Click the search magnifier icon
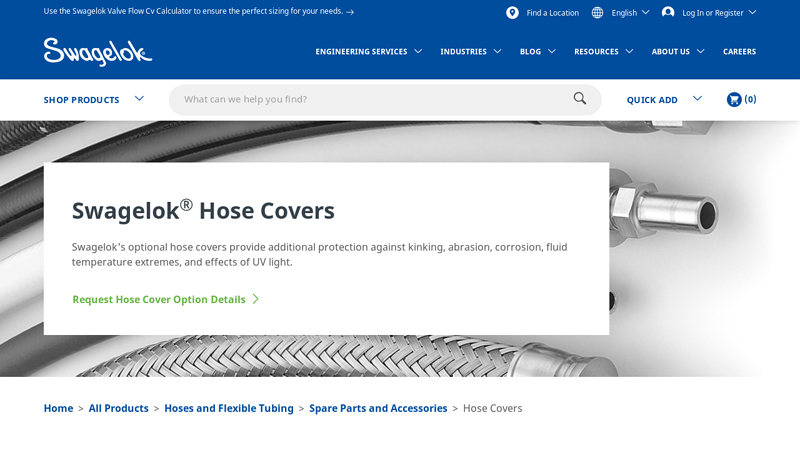Viewport: 800px width, 450px height. pos(580,98)
